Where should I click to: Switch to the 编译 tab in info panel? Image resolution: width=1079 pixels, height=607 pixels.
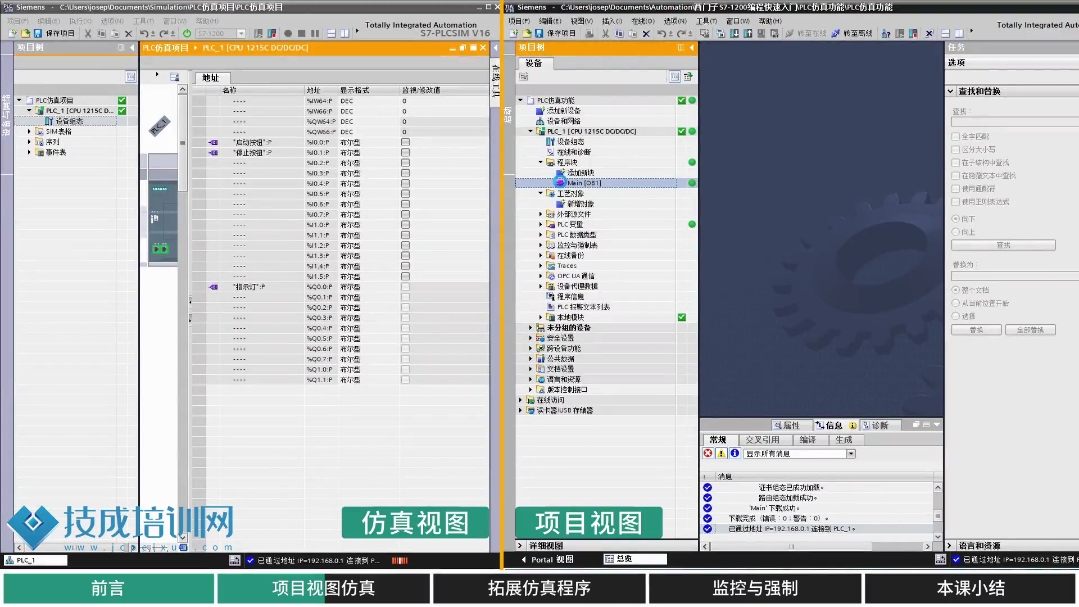pyautogui.click(x=808, y=440)
